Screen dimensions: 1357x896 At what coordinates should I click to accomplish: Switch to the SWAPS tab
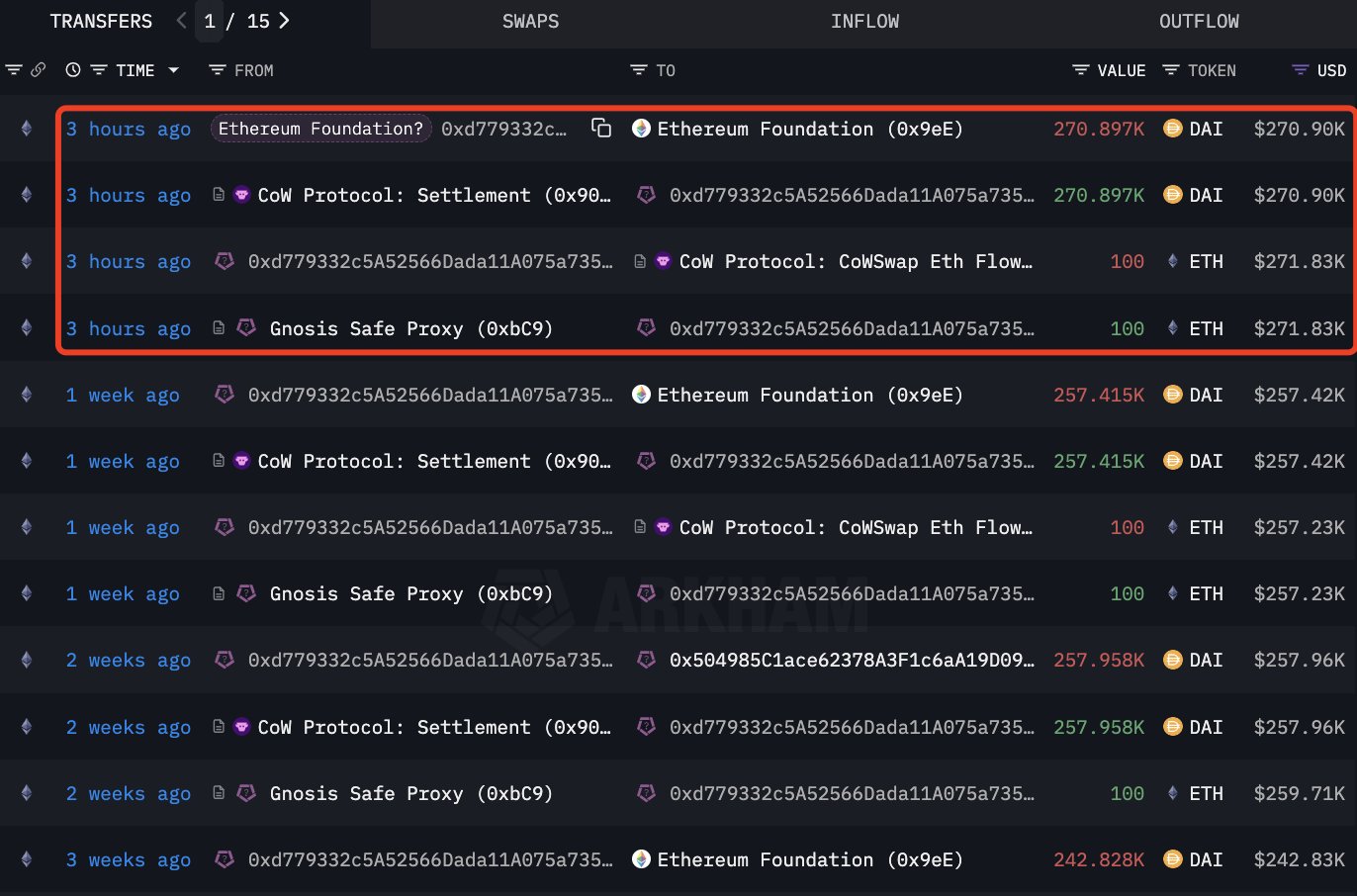click(530, 22)
